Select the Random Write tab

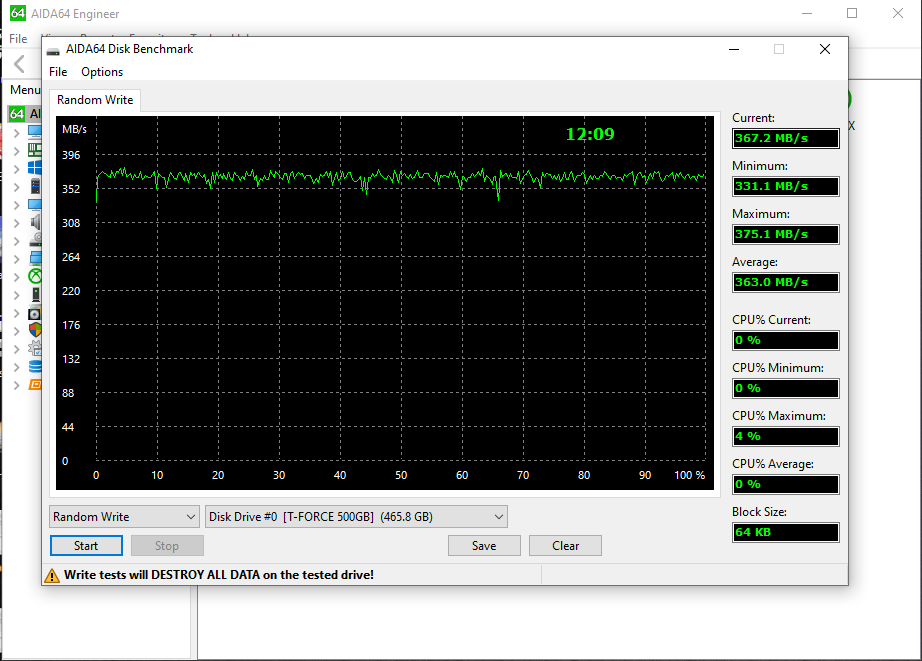tap(95, 100)
